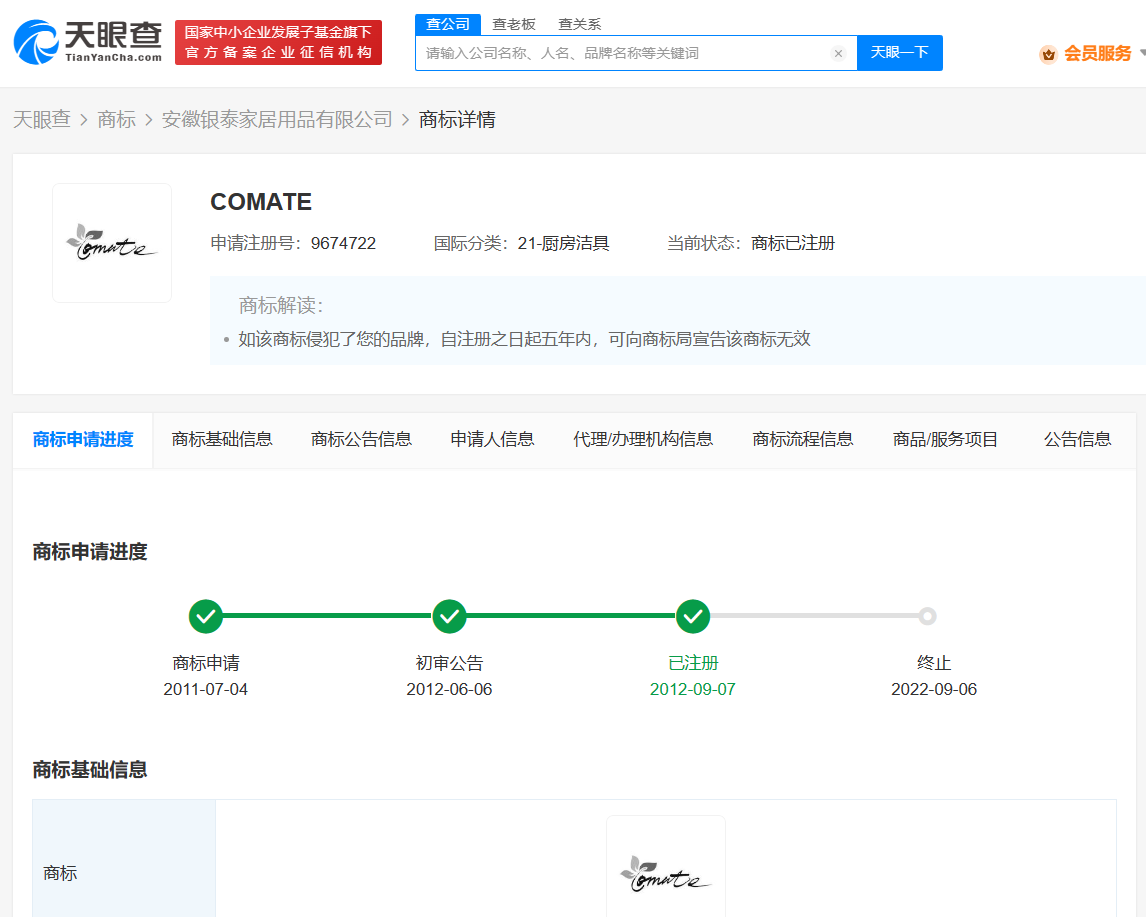The width and height of the screenshot is (1146, 917).
Task: Click the Comate trademark thumbnail at top
Action: coord(112,243)
